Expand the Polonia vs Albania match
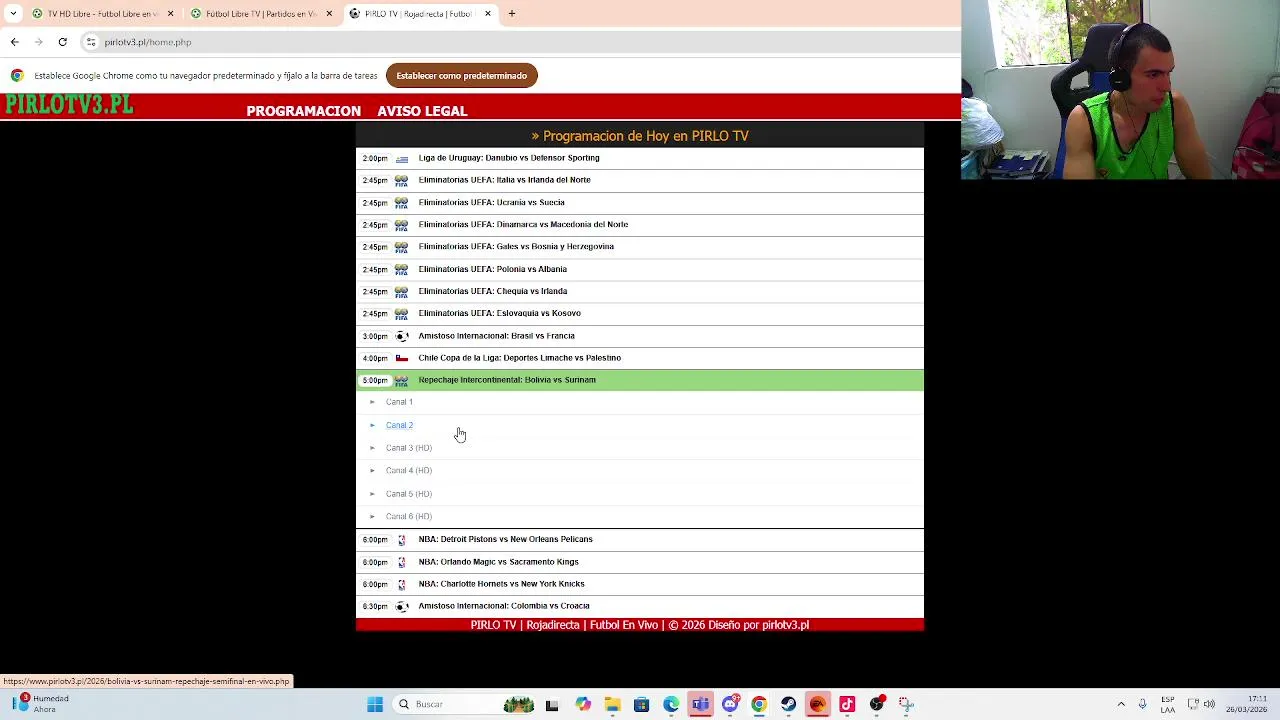The height and width of the screenshot is (720, 1280). pyautogui.click(x=640, y=269)
